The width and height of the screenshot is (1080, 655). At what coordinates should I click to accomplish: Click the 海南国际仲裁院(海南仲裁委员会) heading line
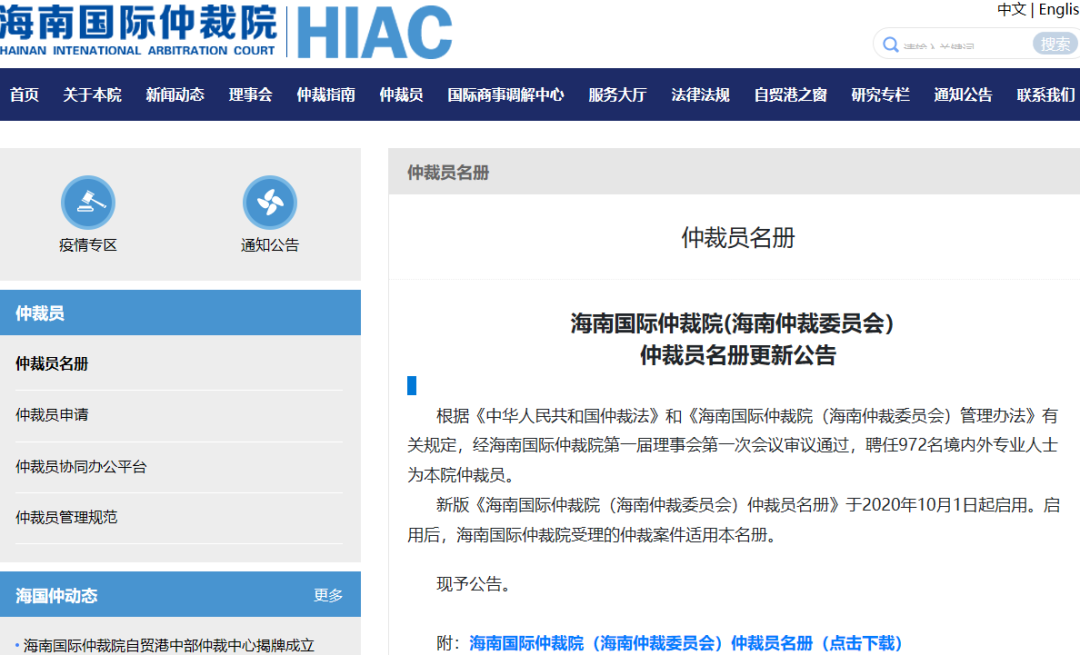[732, 323]
